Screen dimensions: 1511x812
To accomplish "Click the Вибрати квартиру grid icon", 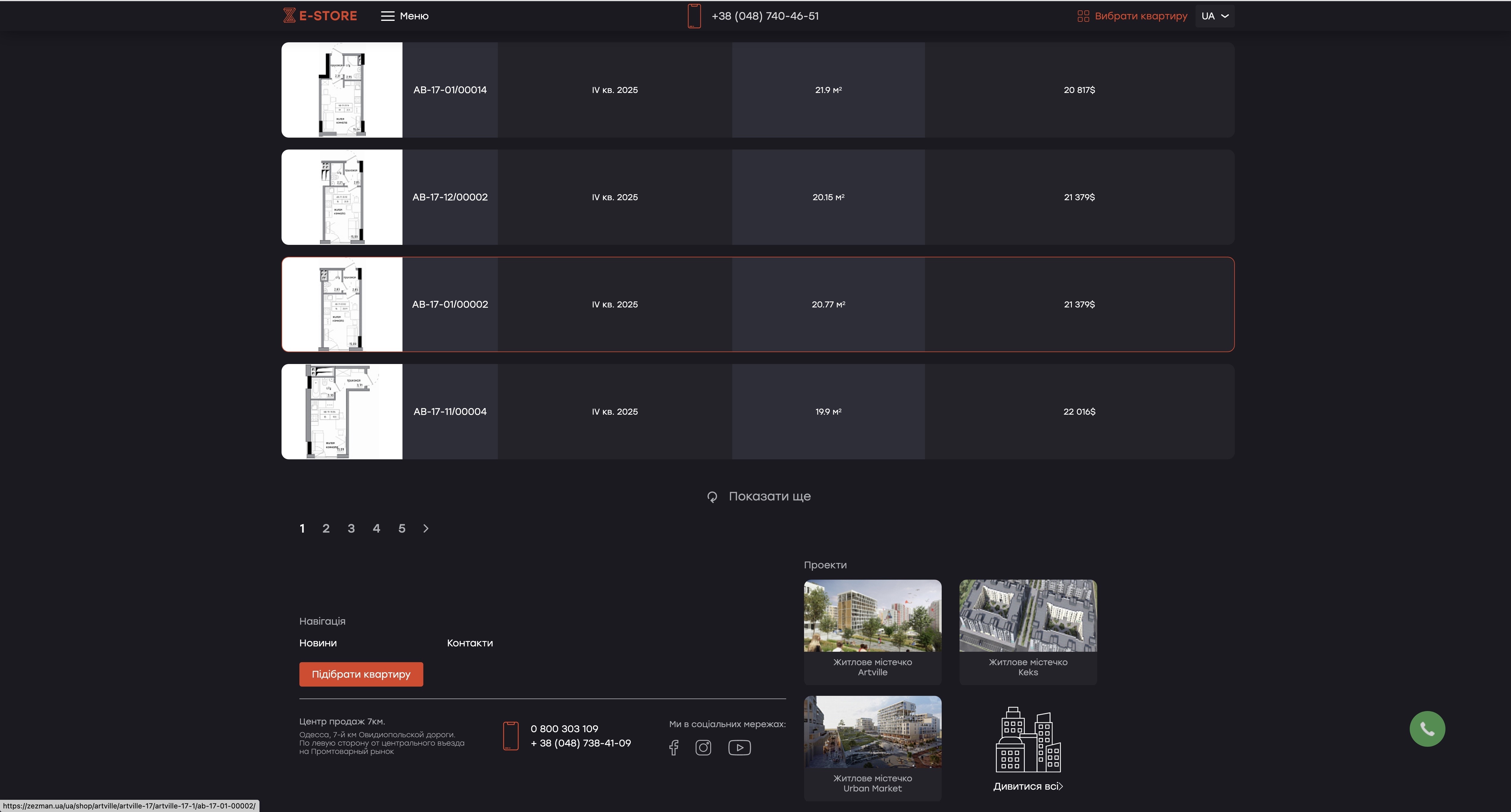I will tap(1083, 16).
